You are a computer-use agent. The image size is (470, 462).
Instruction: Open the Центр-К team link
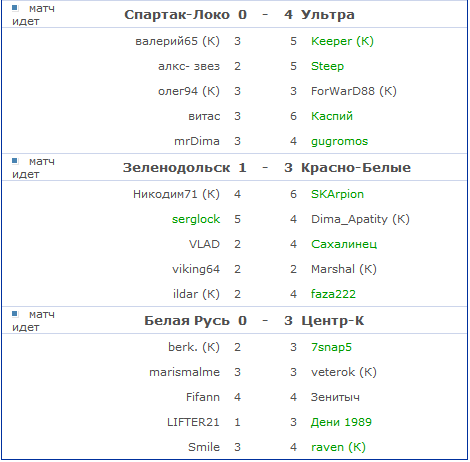click(x=332, y=321)
